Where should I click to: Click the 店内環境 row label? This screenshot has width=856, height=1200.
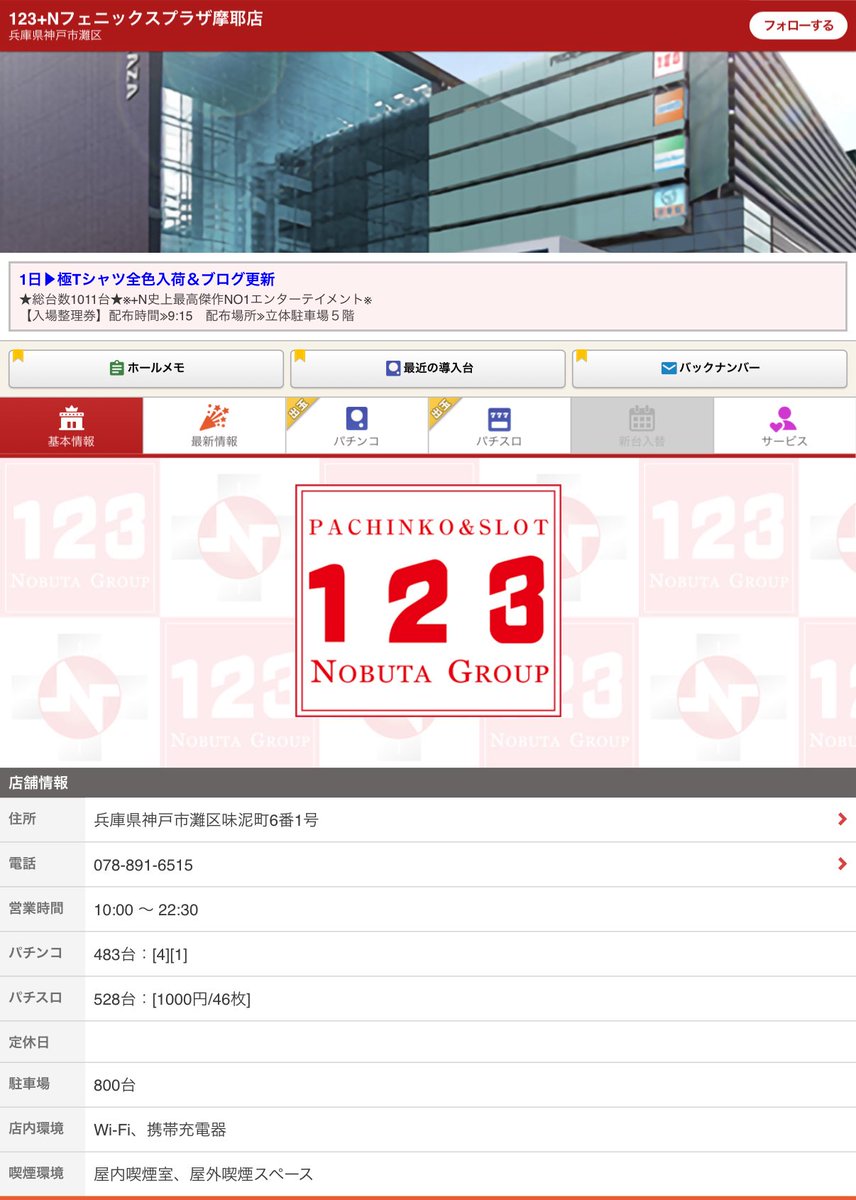click(x=36, y=1128)
